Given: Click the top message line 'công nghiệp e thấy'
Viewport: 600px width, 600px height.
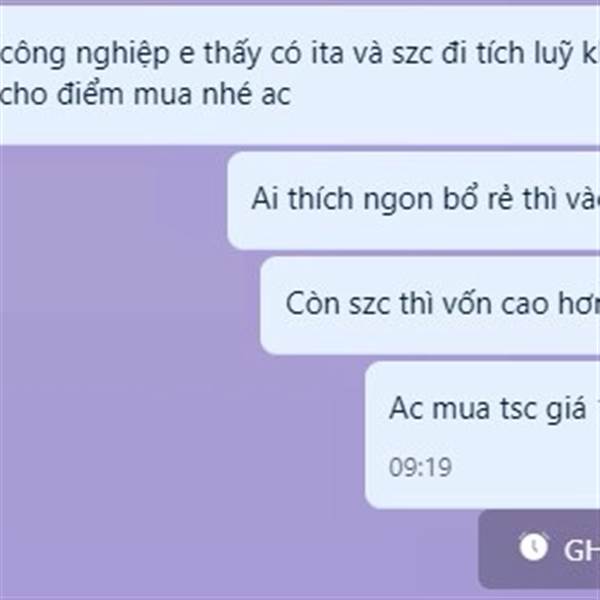Looking at the screenshot, I should (300, 54).
